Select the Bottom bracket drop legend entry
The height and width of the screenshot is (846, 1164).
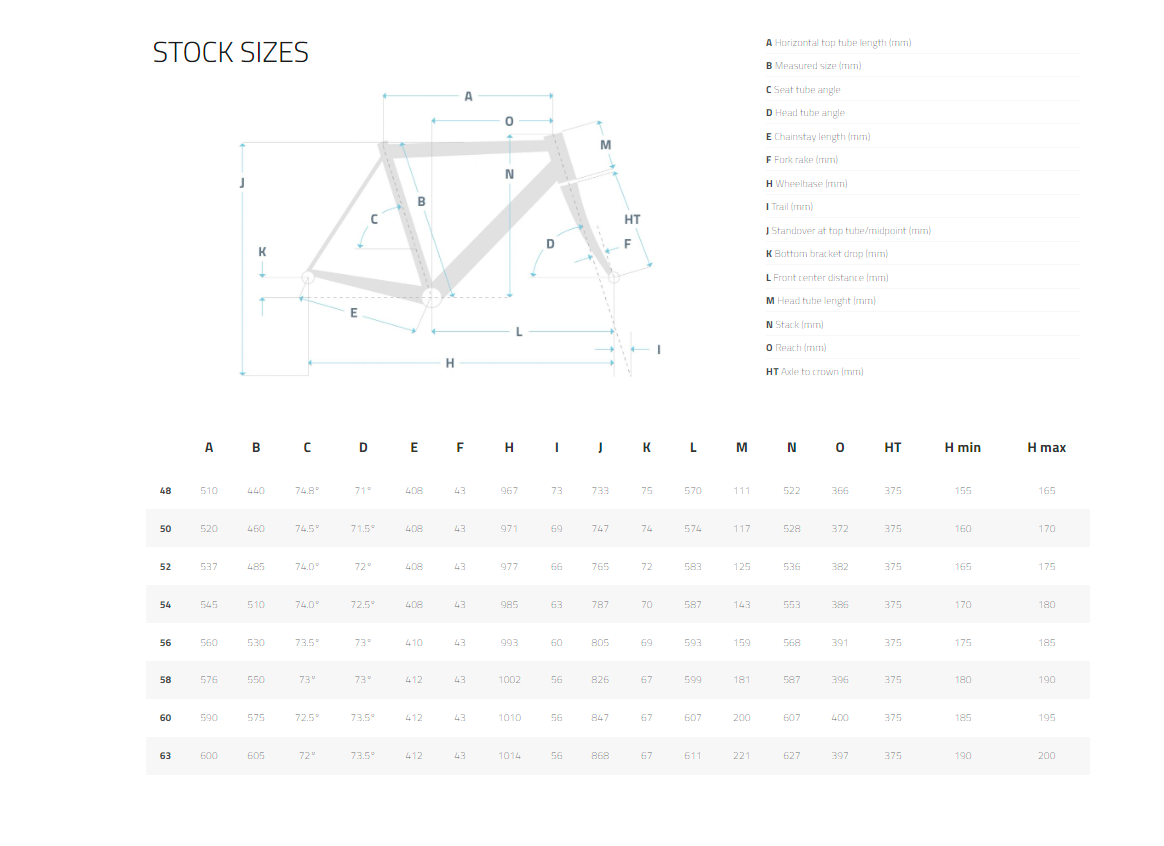(827, 254)
